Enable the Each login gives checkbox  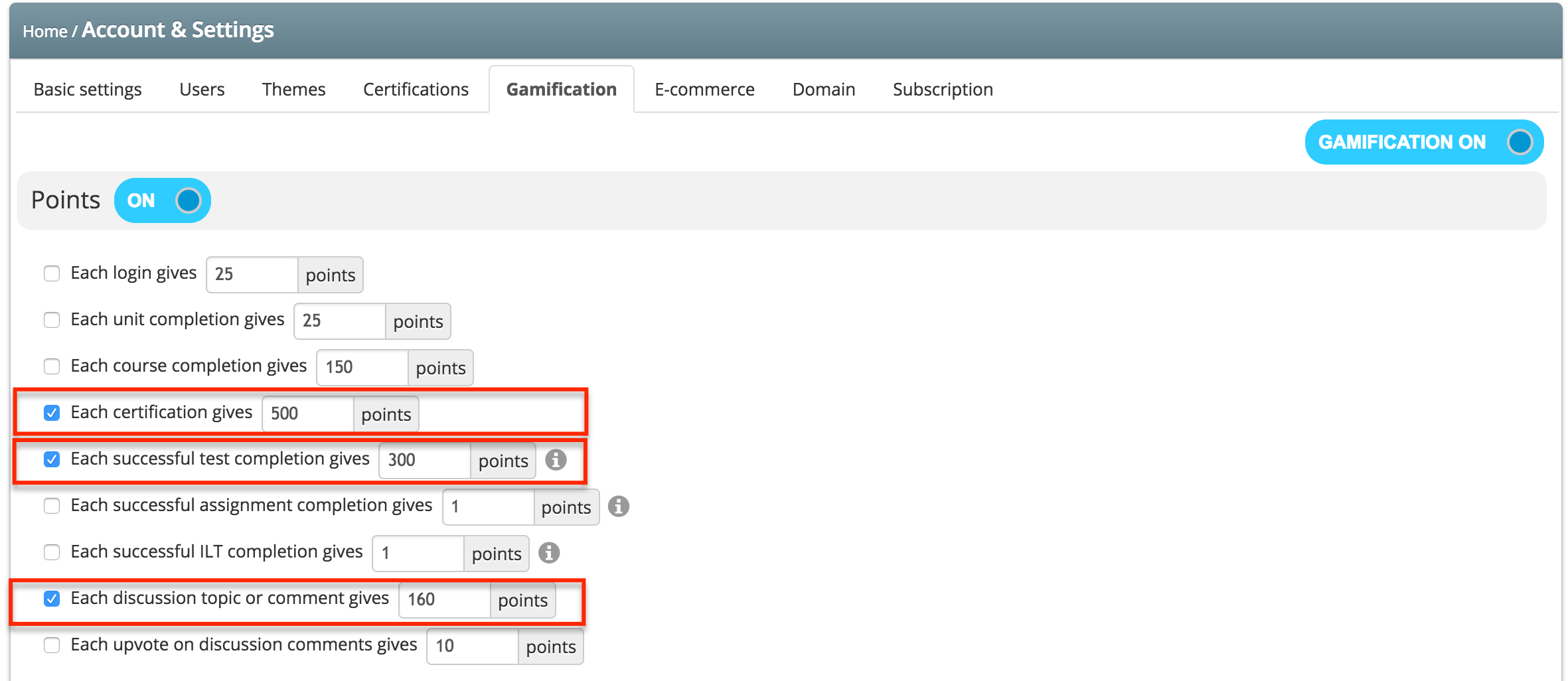tap(52, 273)
